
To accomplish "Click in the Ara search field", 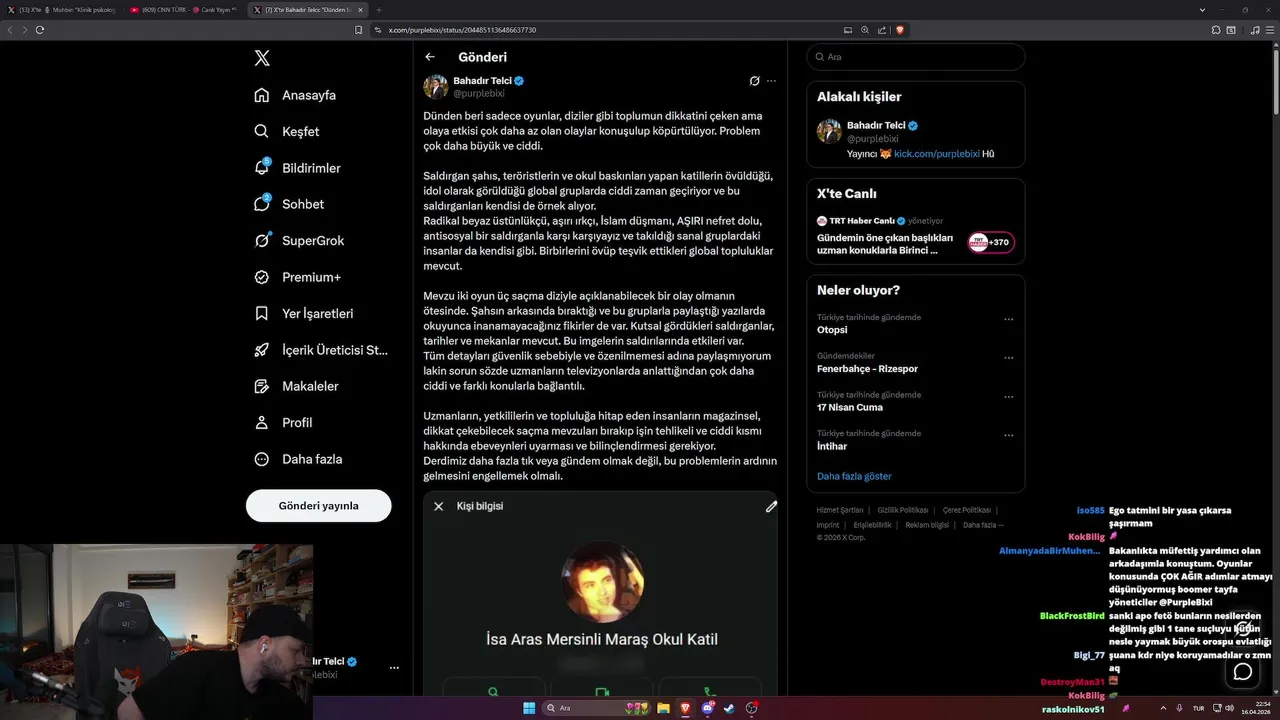I will pyautogui.click(x=916, y=57).
